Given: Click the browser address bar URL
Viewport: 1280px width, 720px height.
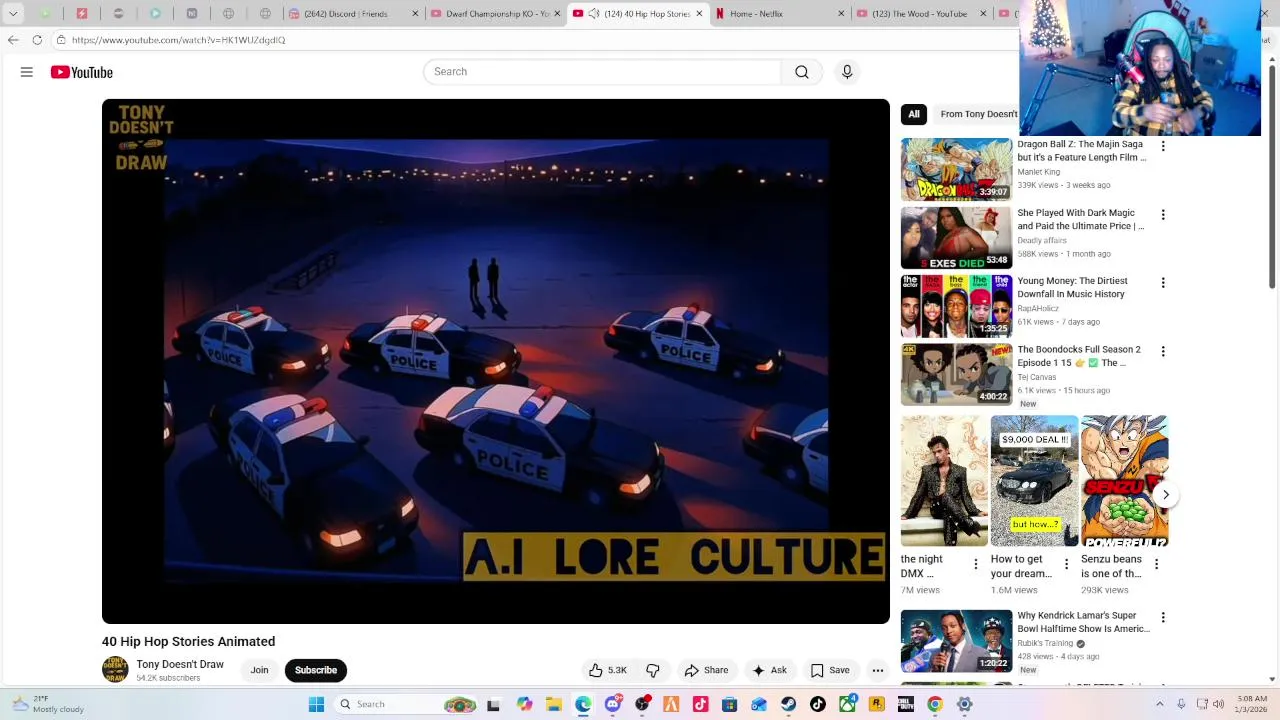Looking at the screenshot, I should point(178,40).
